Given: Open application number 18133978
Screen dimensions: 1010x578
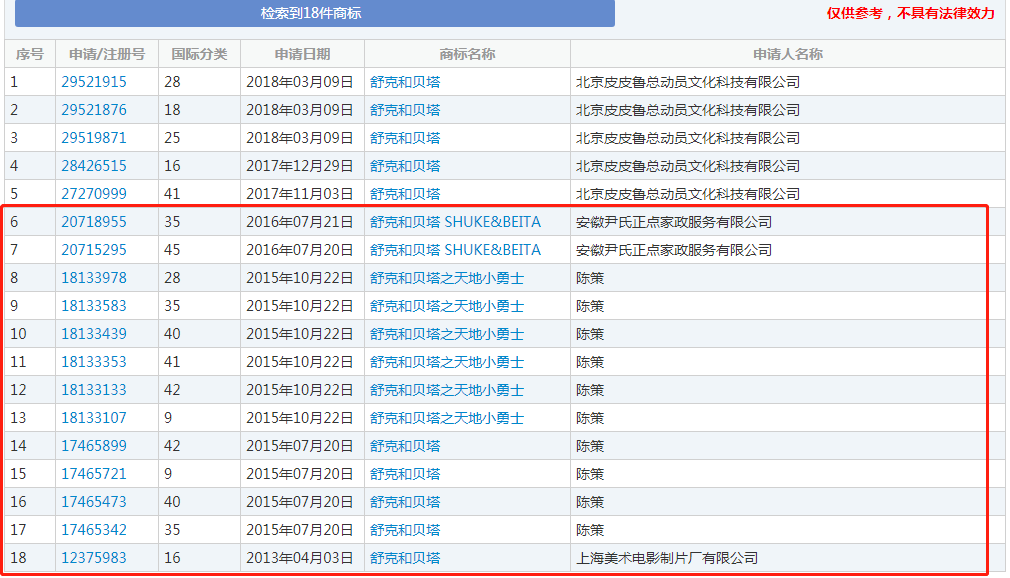Looking at the screenshot, I should 94,278.
